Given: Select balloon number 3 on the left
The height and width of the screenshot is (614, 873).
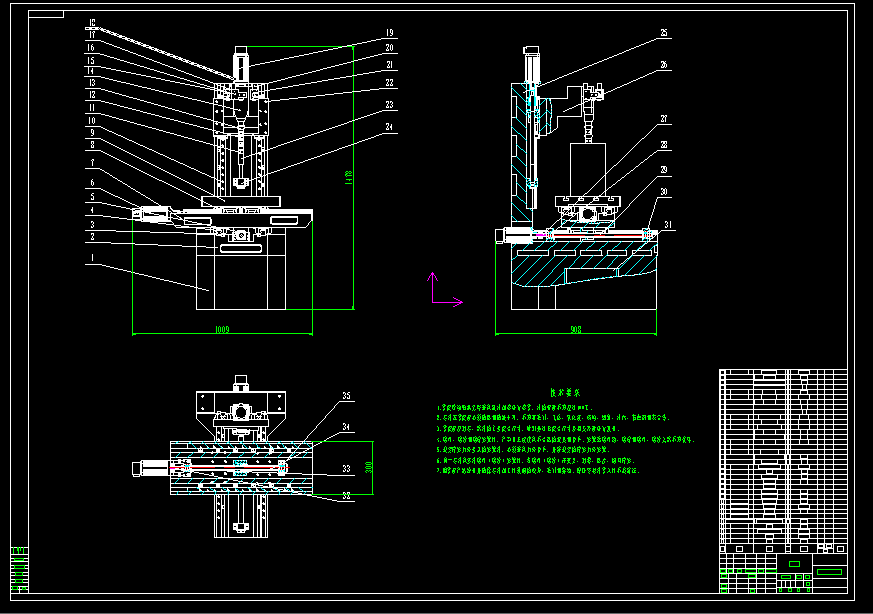Looking at the screenshot, I should [x=92, y=224].
